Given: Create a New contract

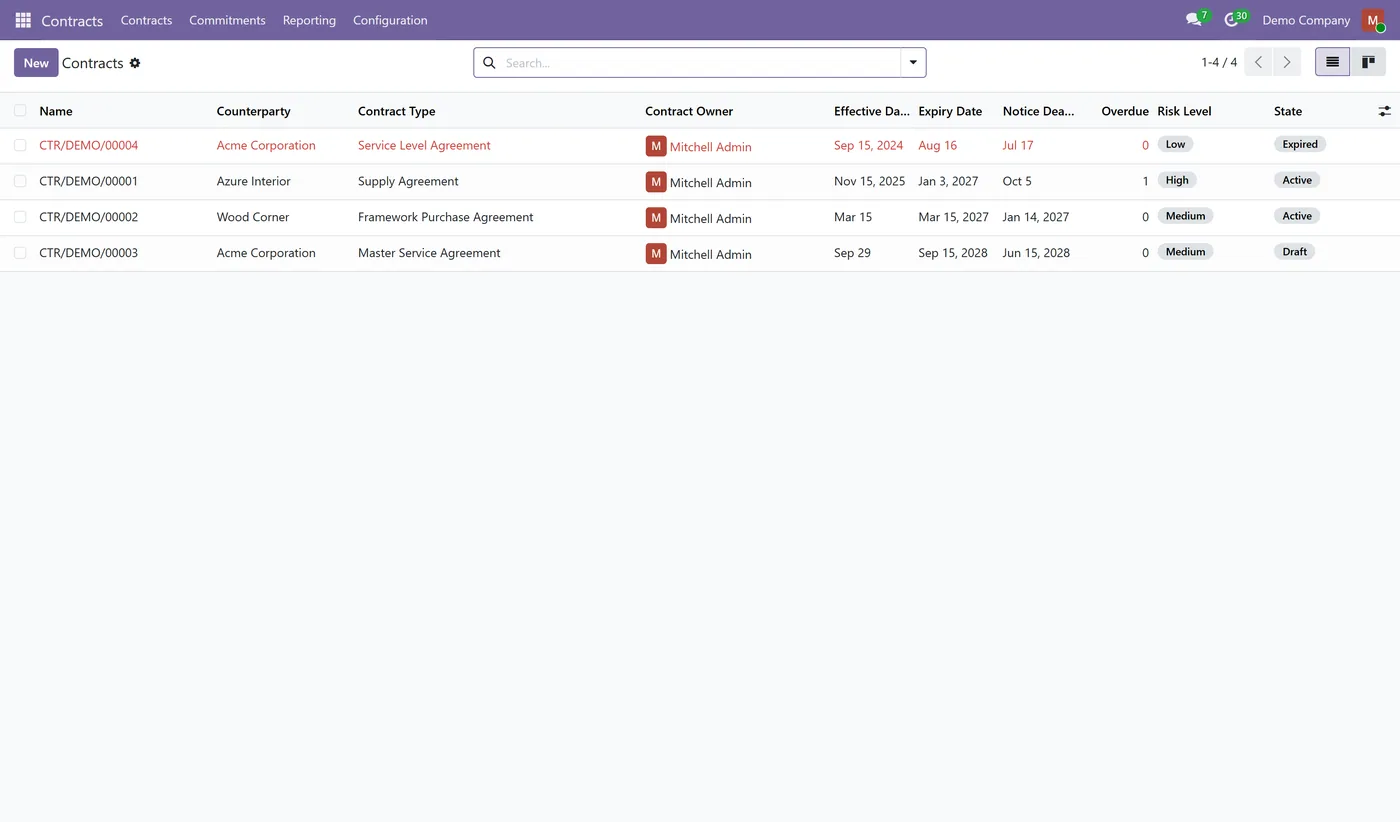Looking at the screenshot, I should (36, 62).
